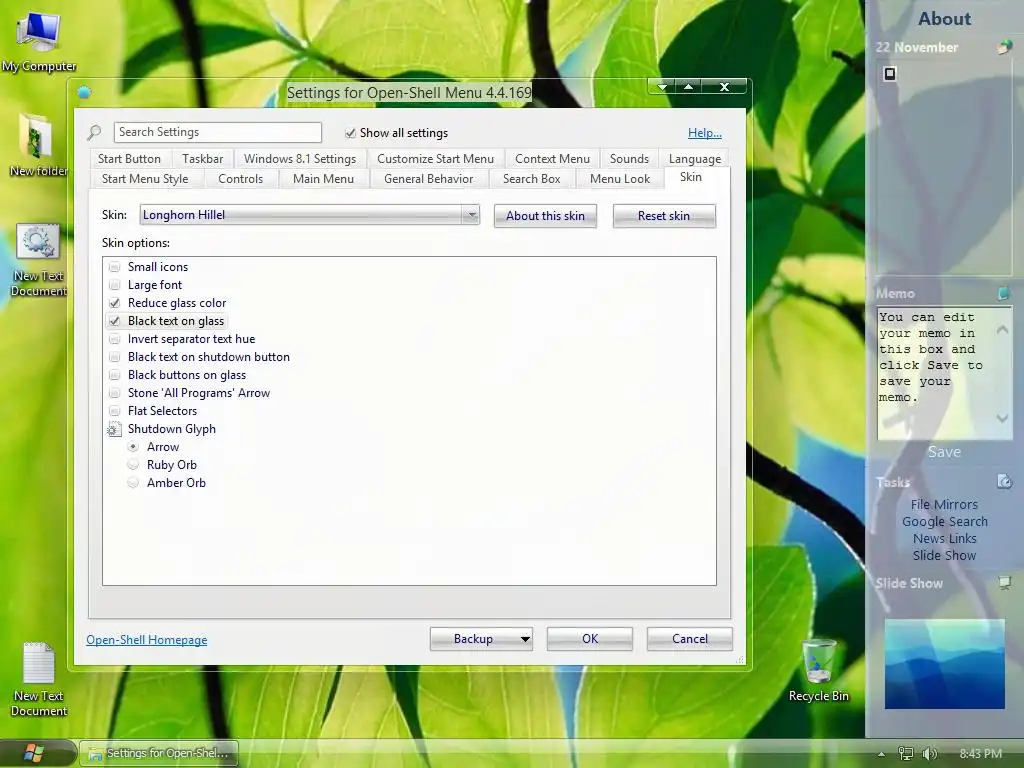Viewport: 1024px width, 768px height.
Task: Open the Sounds tab
Action: tap(630, 159)
